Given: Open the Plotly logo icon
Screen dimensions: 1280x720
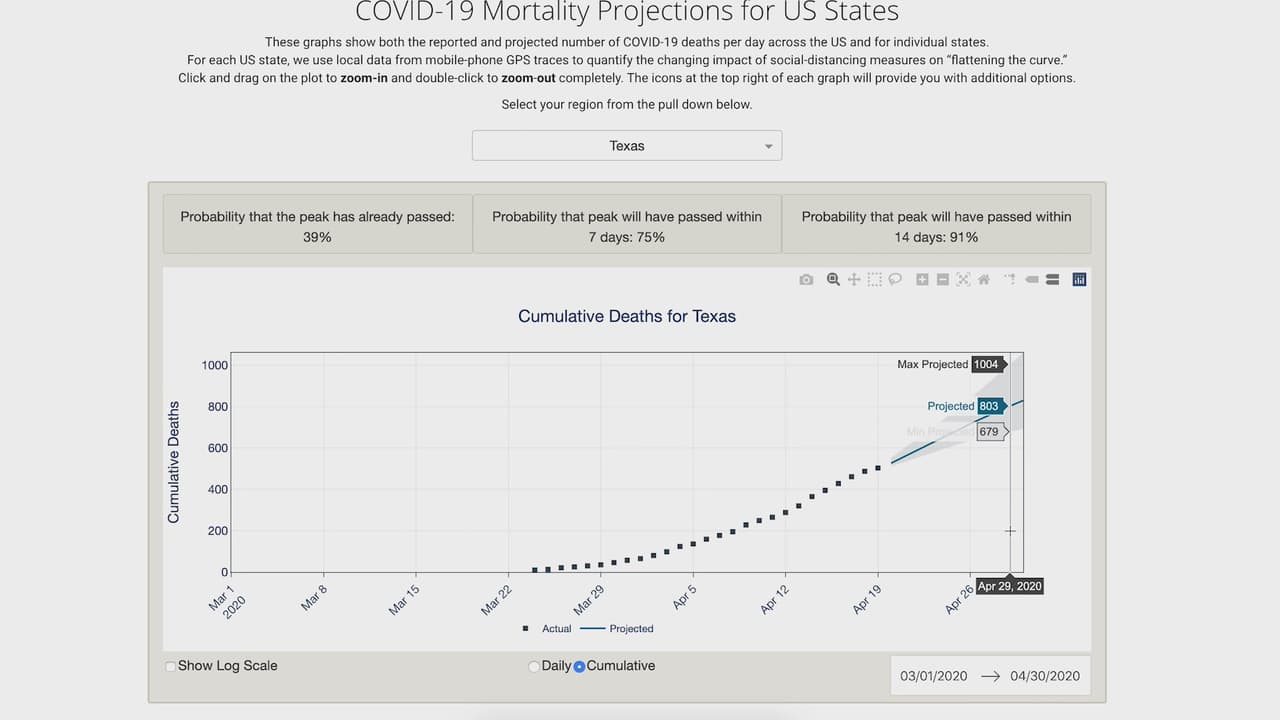Looking at the screenshot, I should (1079, 280).
